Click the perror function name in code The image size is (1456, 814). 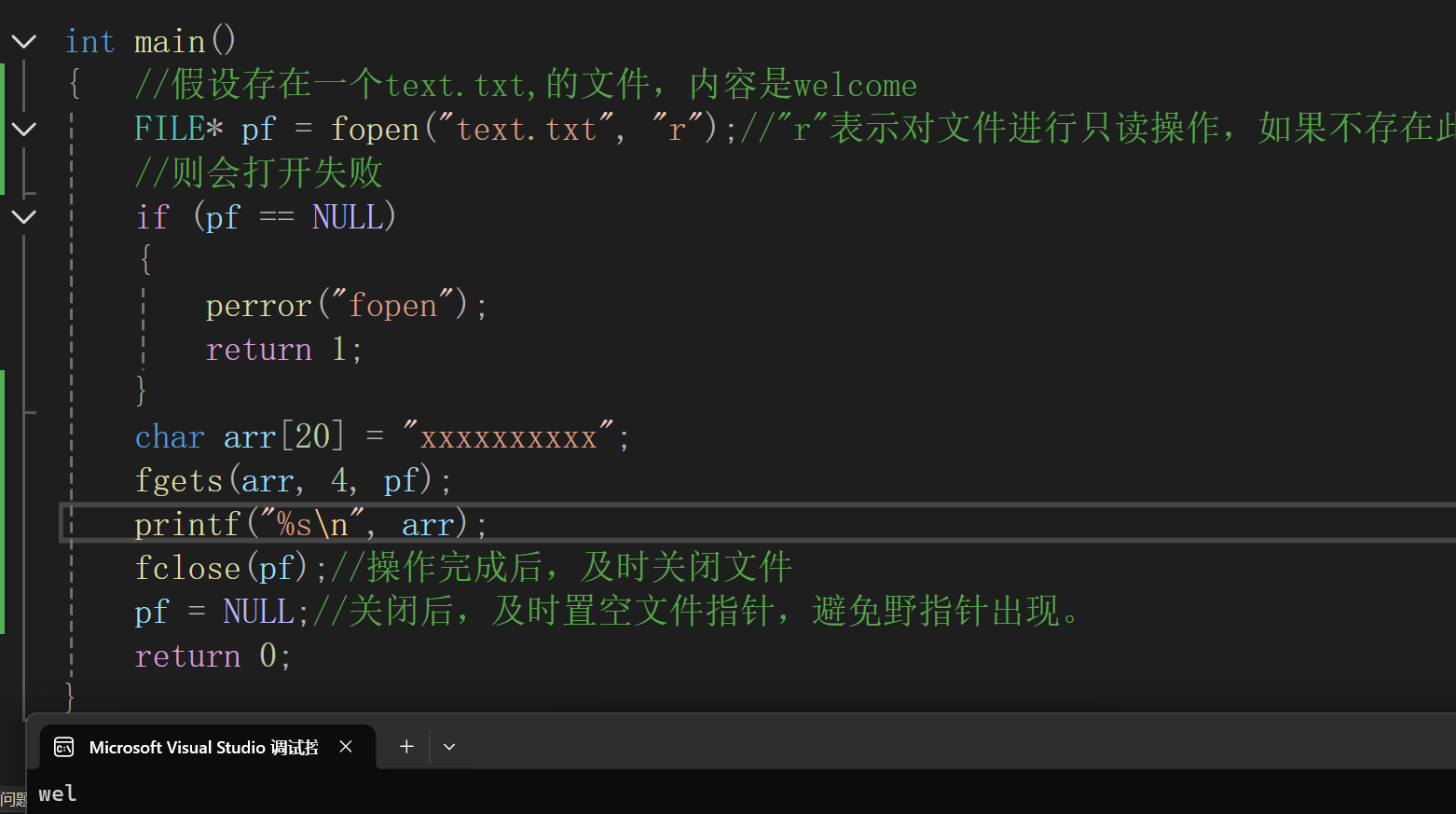259,304
